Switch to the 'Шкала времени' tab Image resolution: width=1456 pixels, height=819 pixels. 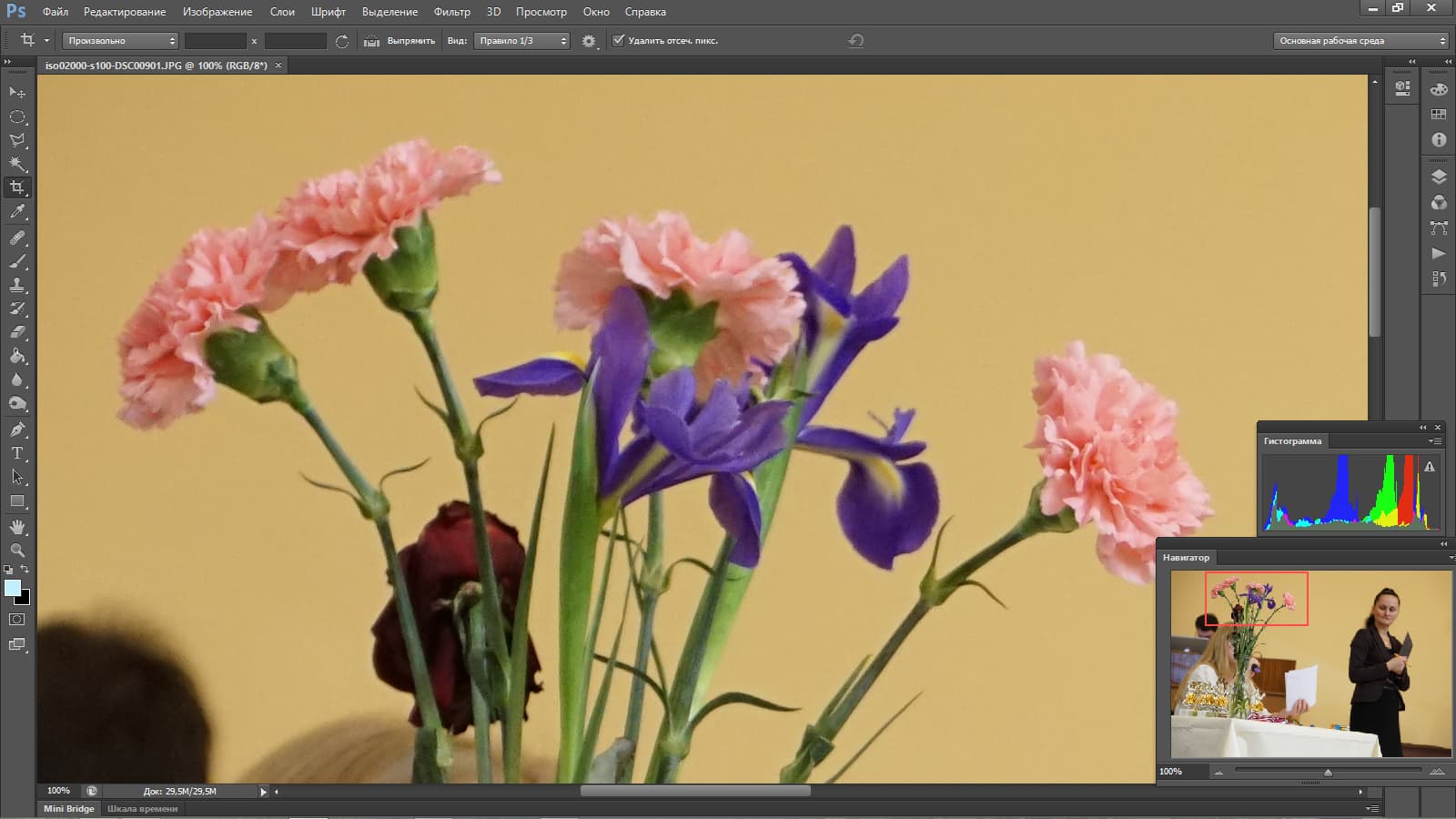(x=142, y=808)
